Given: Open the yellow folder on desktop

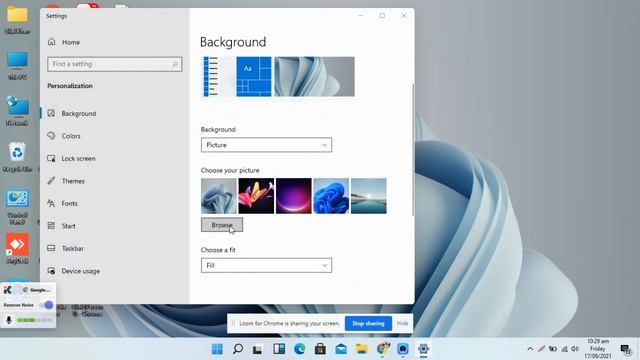Looking at the screenshot, I should point(17,15).
